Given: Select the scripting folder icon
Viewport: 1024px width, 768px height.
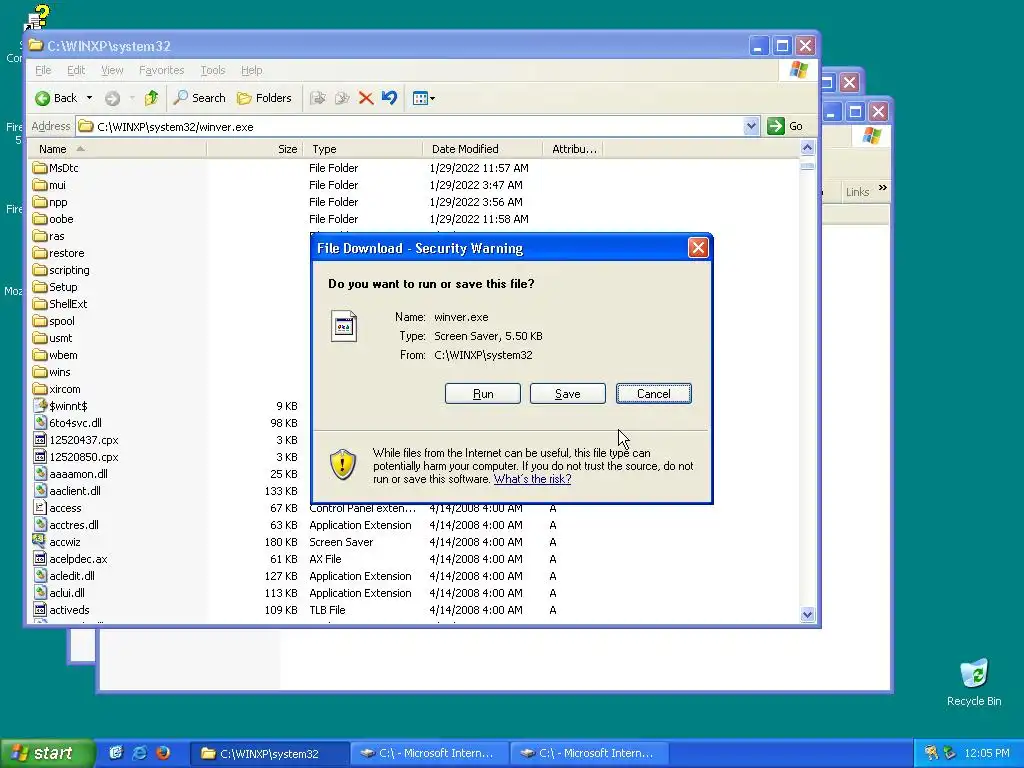Looking at the screenshot, I should (40, 270).
